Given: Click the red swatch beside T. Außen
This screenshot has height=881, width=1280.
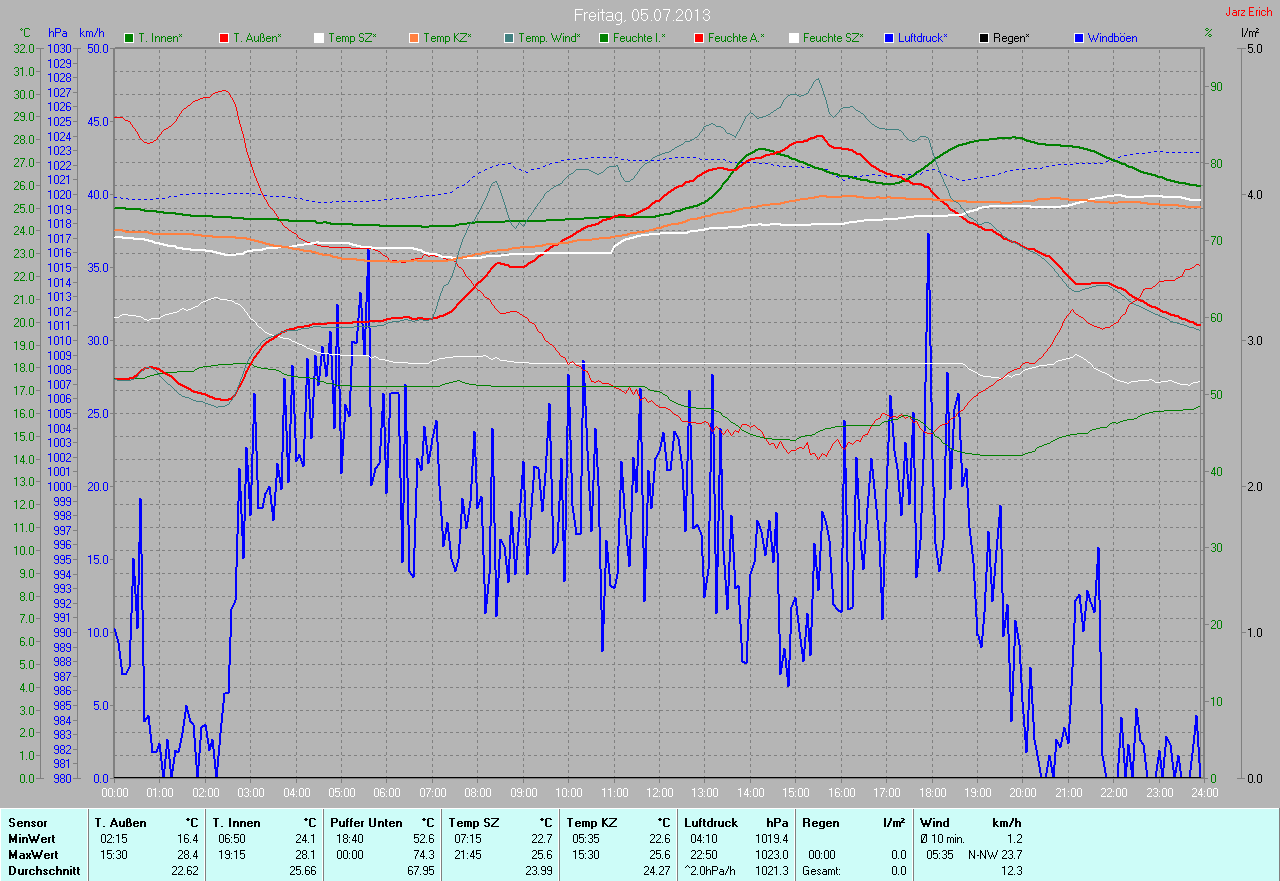Looking at the screenshot, I should point(224,38).
